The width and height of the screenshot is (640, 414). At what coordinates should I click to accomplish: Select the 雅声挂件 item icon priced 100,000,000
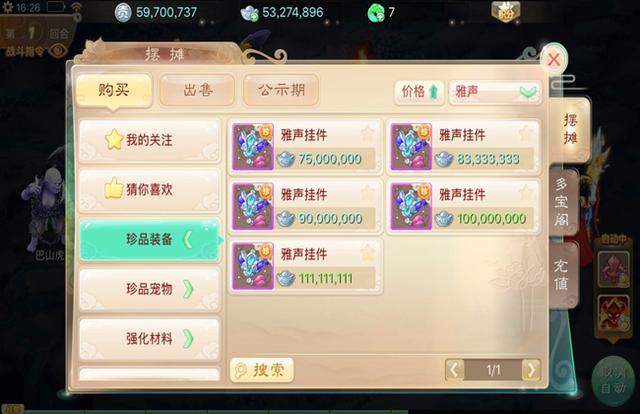(411, 206)
